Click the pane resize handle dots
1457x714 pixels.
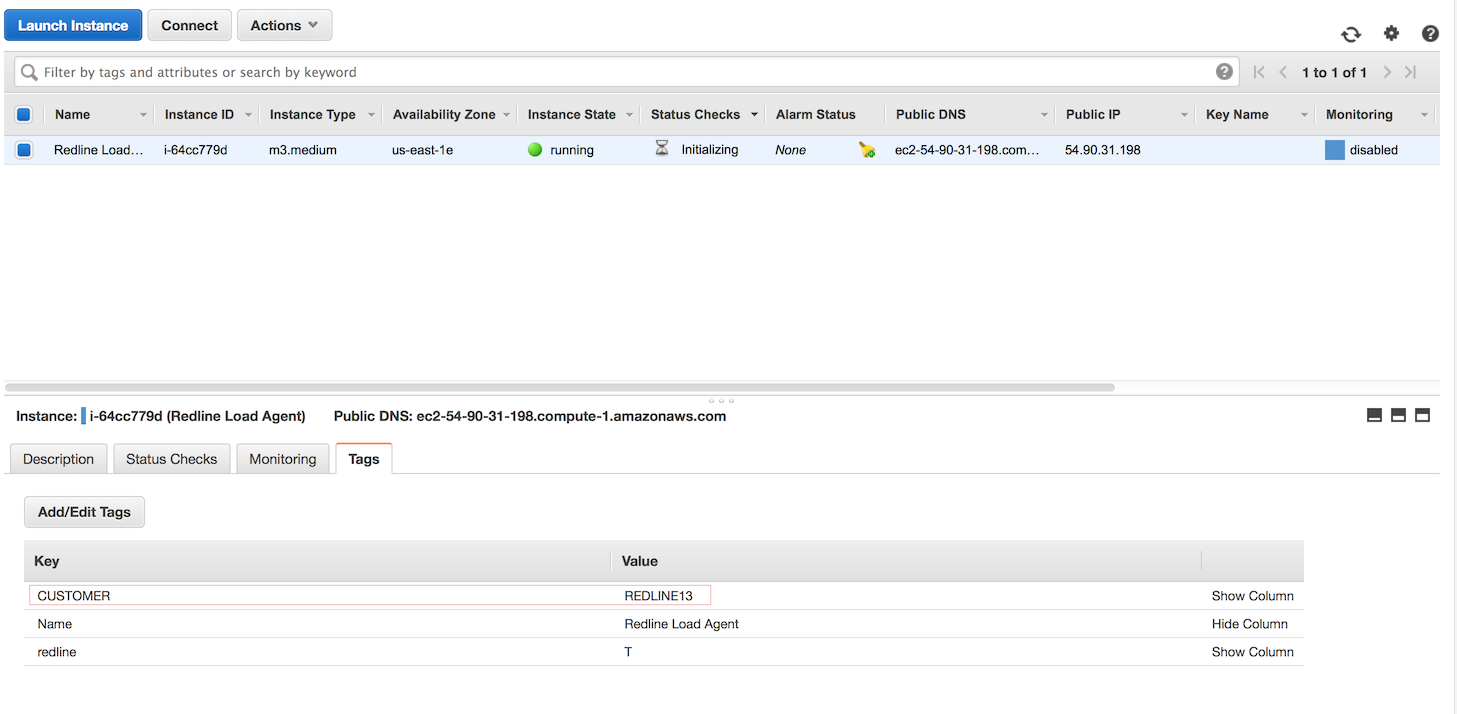click(x=720, y=400)
